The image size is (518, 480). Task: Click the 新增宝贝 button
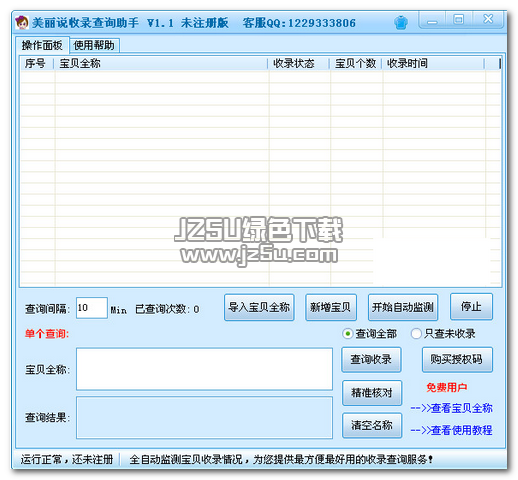tap(331, 307)
